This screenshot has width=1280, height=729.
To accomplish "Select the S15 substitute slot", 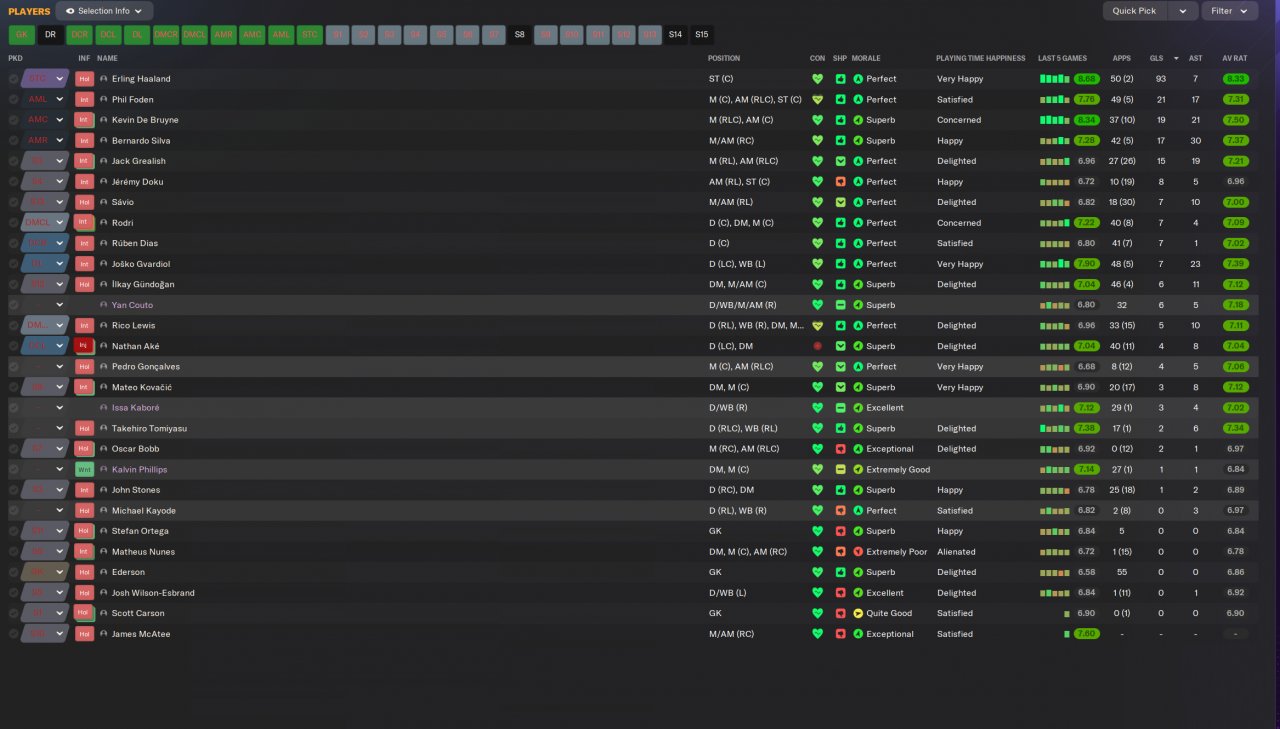I will pos(701,35).
